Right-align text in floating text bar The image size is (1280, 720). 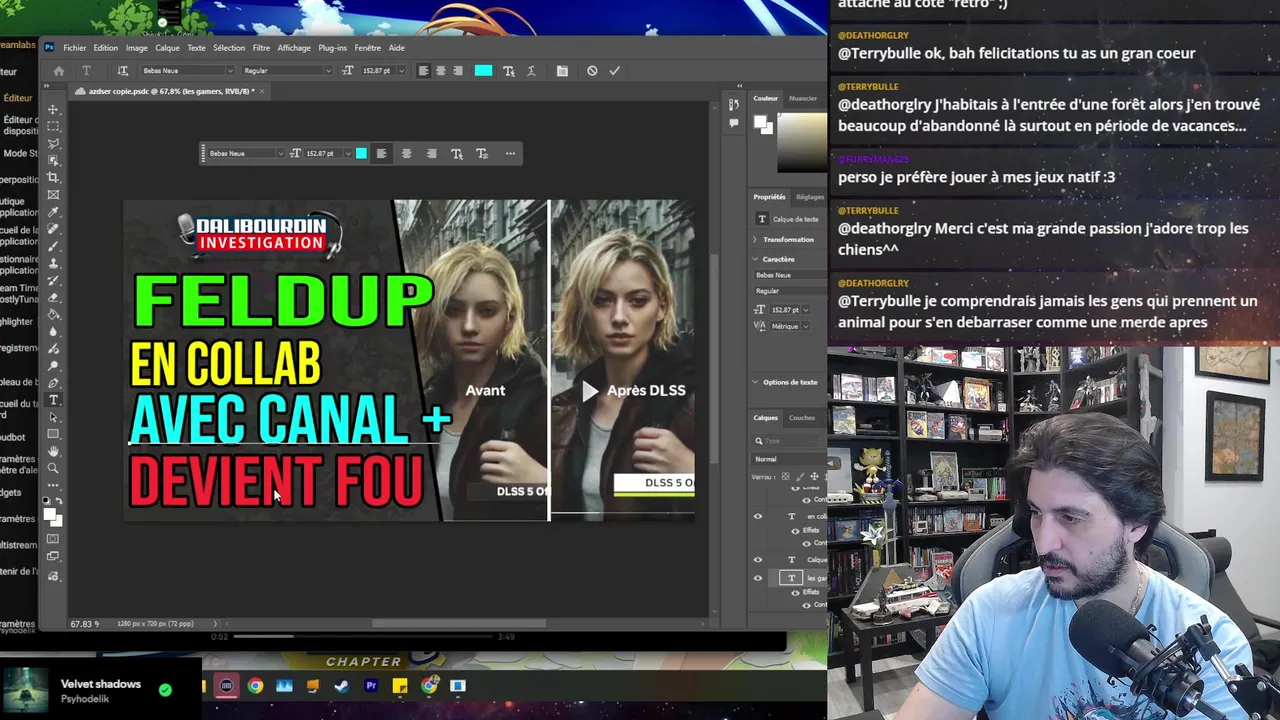[431, 153]
